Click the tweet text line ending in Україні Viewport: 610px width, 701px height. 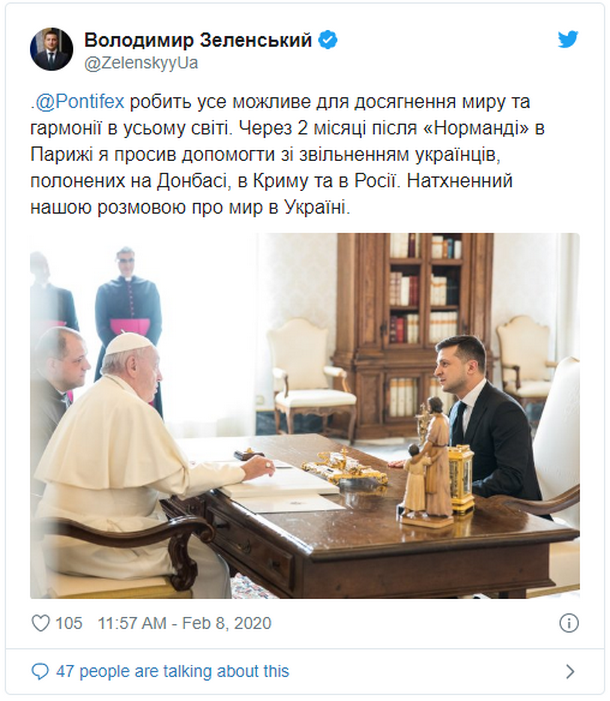point(190,207)
